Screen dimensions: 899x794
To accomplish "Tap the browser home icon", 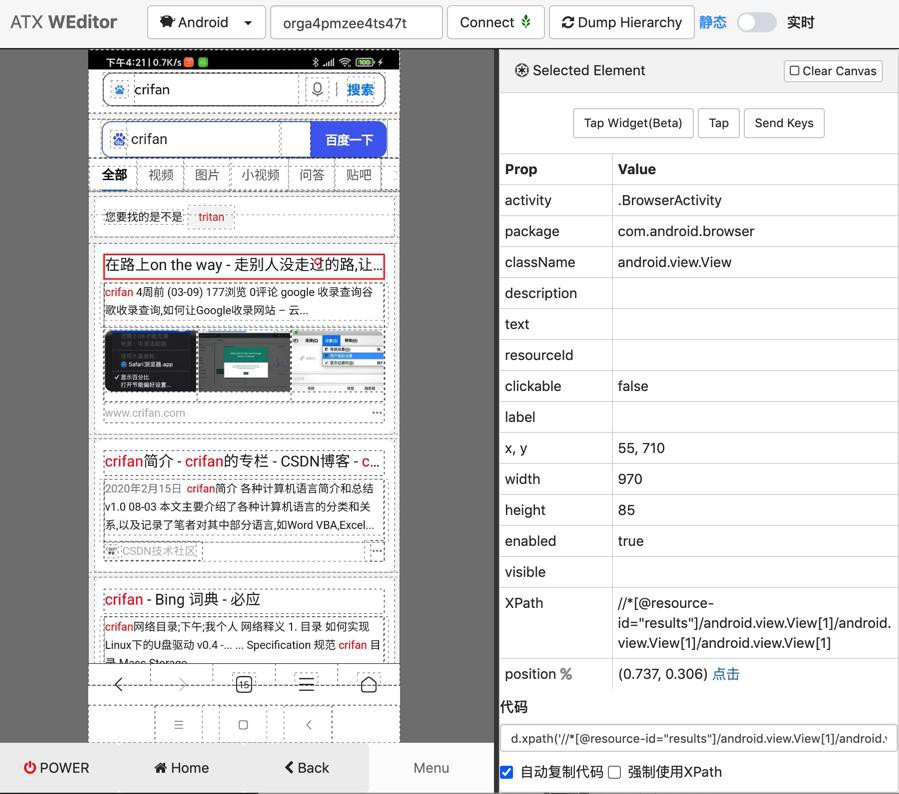I will click(x=369, y=684).
